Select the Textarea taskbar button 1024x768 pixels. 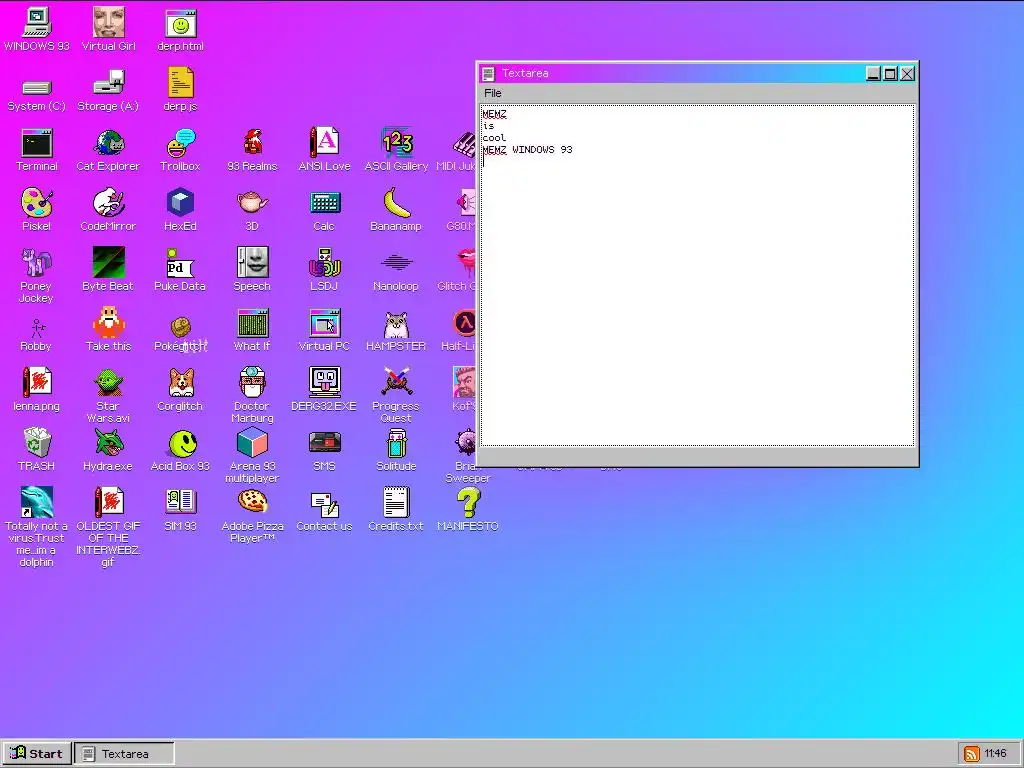124,754
